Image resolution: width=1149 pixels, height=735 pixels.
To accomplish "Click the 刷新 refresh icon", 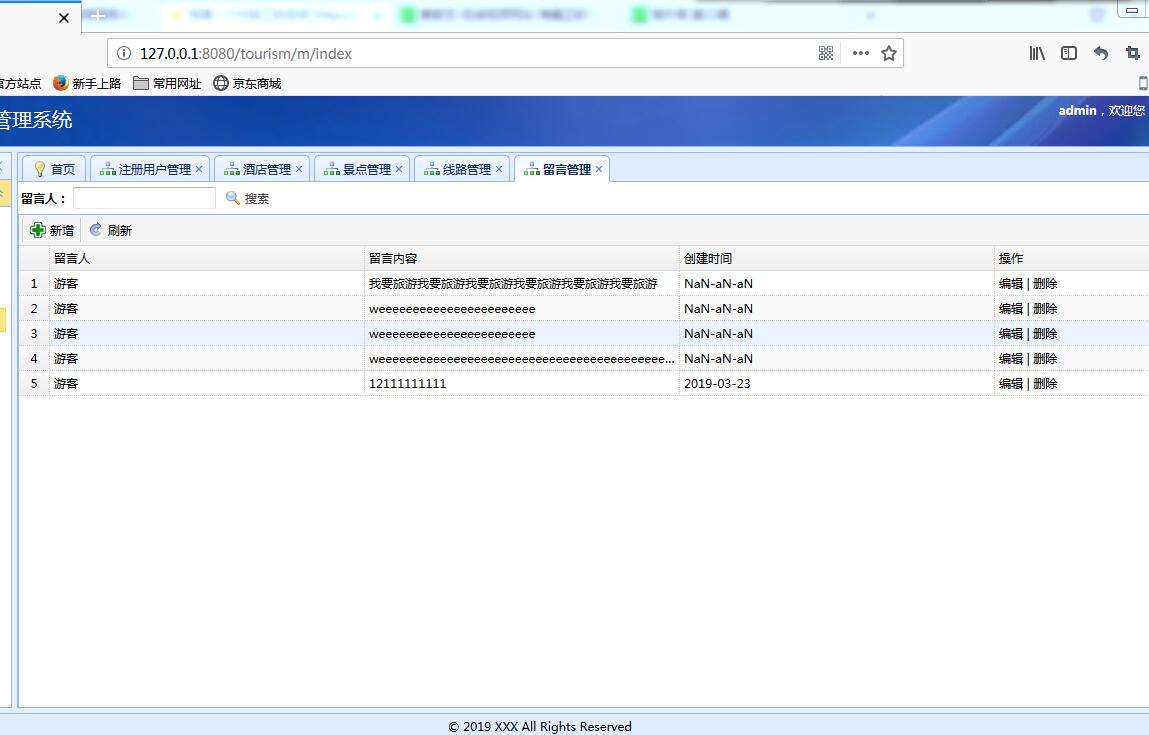I will click(96, 230).
